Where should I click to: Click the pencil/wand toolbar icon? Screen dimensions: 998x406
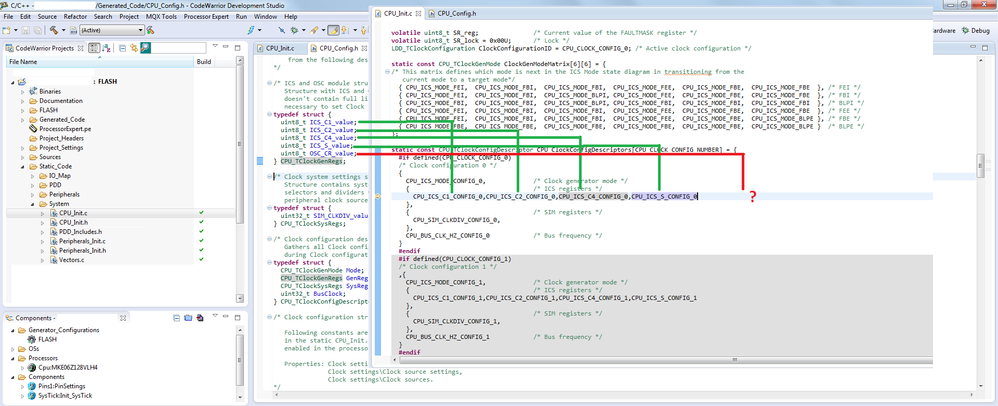(314, 30)
